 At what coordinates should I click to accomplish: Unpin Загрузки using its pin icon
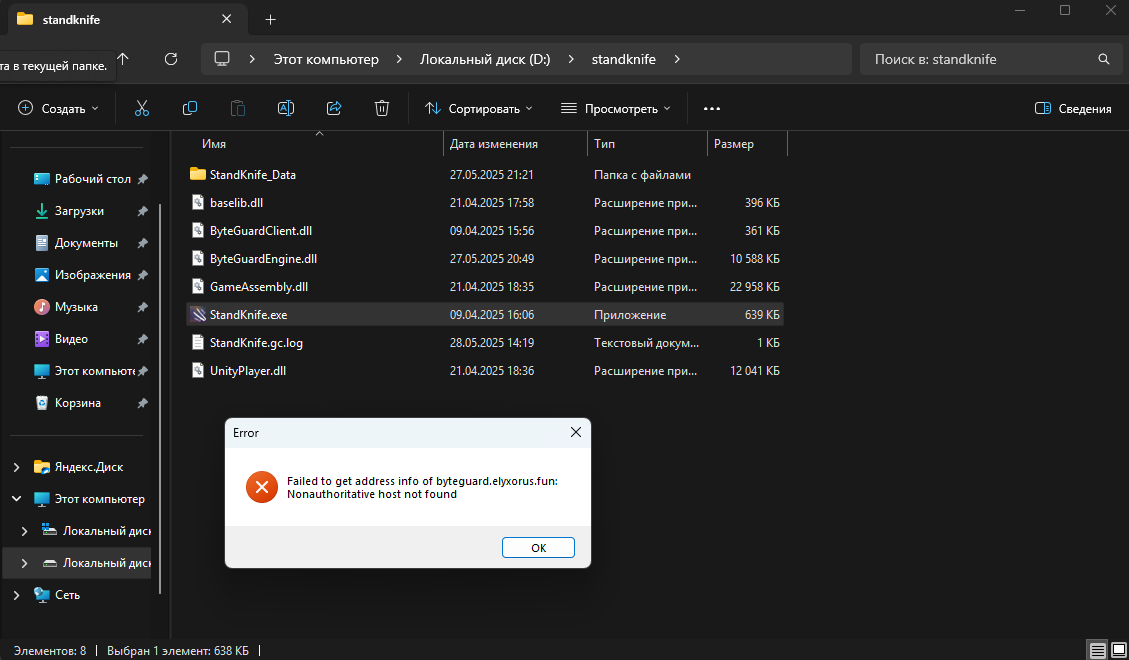(143, 211)
